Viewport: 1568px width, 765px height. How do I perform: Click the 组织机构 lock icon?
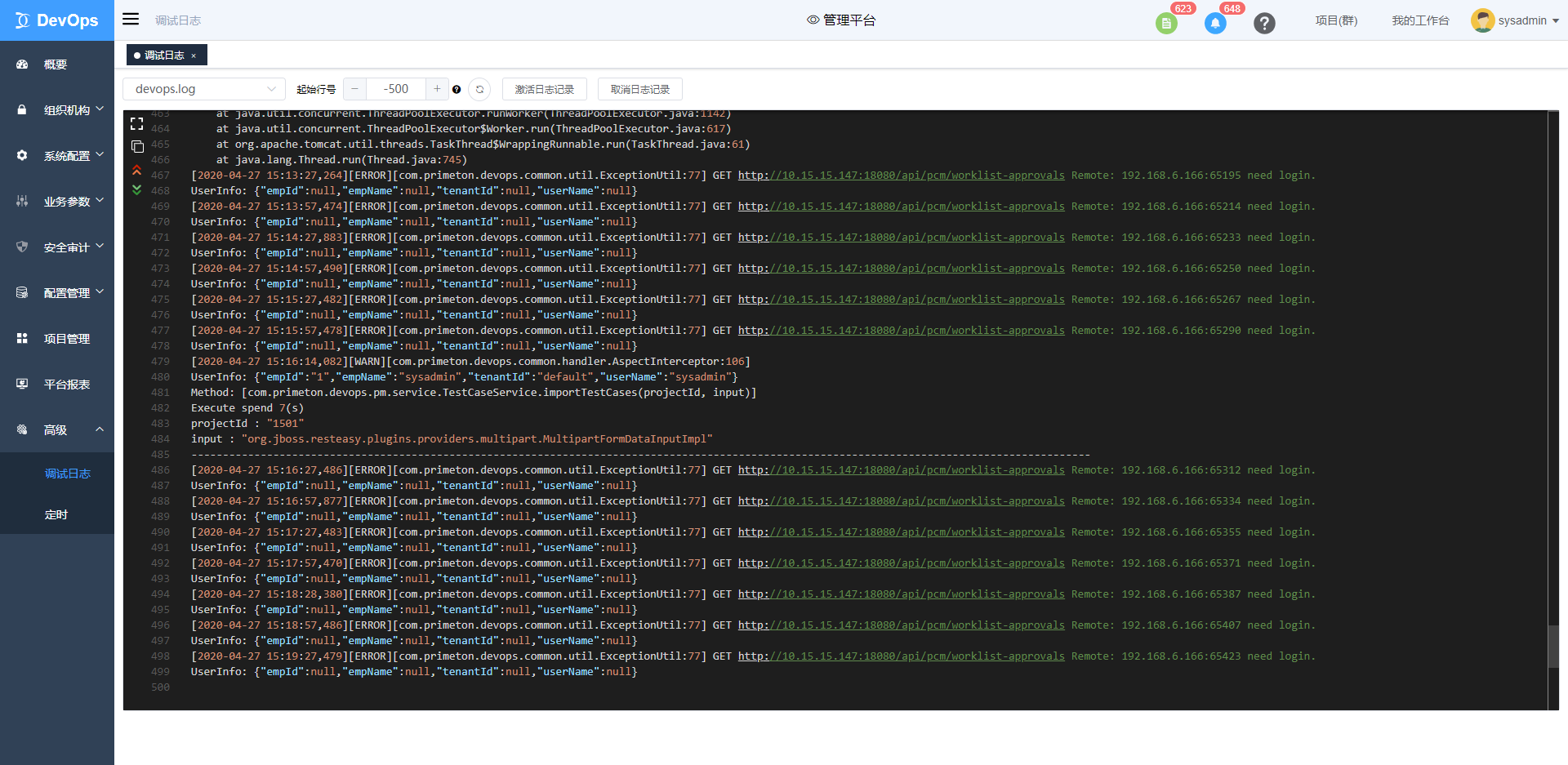[22, 109]
